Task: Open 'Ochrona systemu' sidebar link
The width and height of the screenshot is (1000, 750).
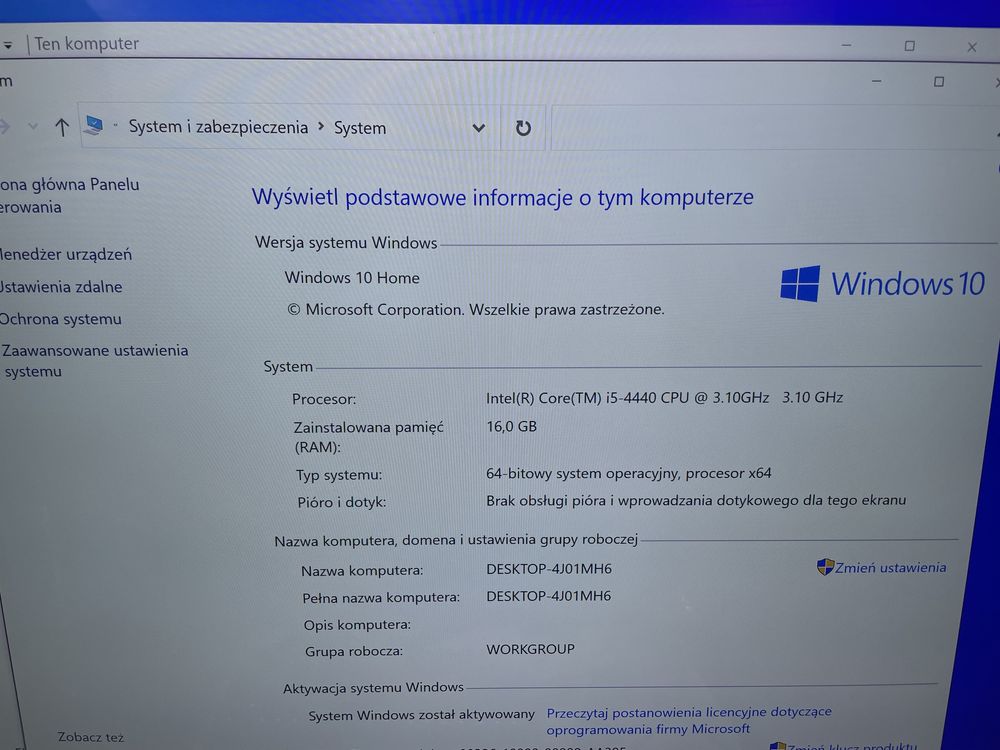Action: [61, 319]
